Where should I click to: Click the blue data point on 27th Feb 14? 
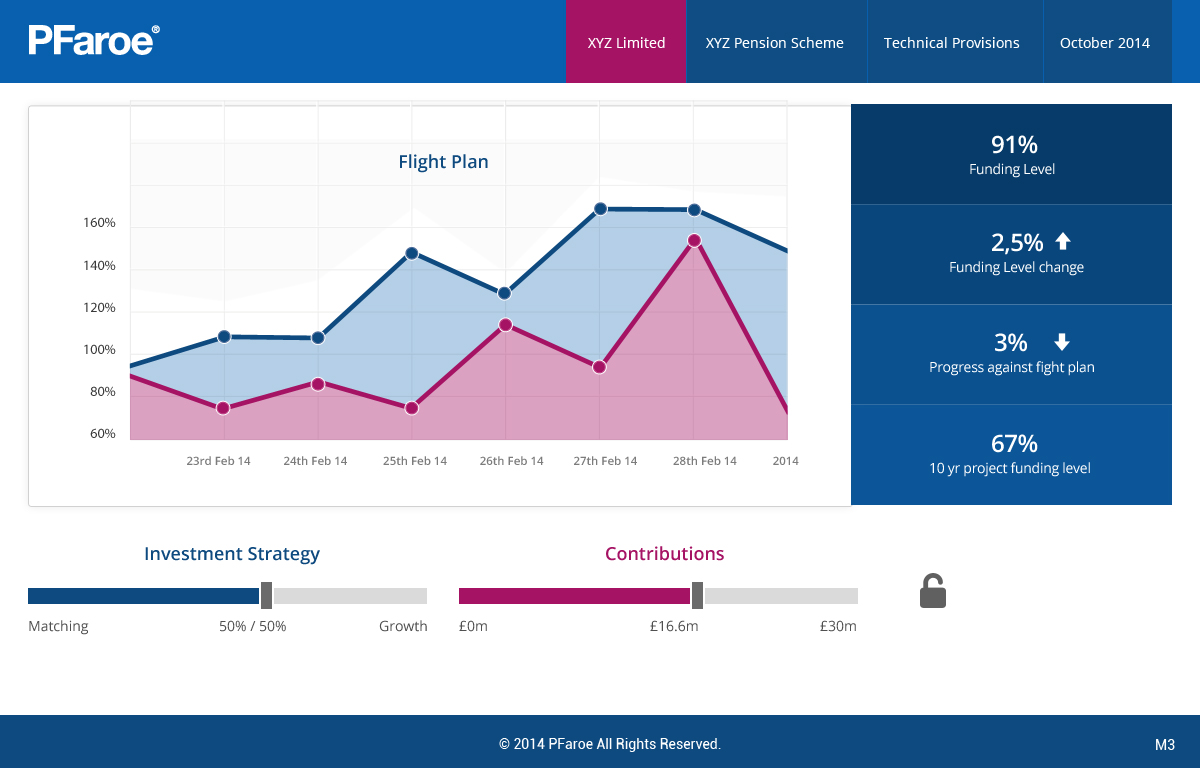(600, 209)
